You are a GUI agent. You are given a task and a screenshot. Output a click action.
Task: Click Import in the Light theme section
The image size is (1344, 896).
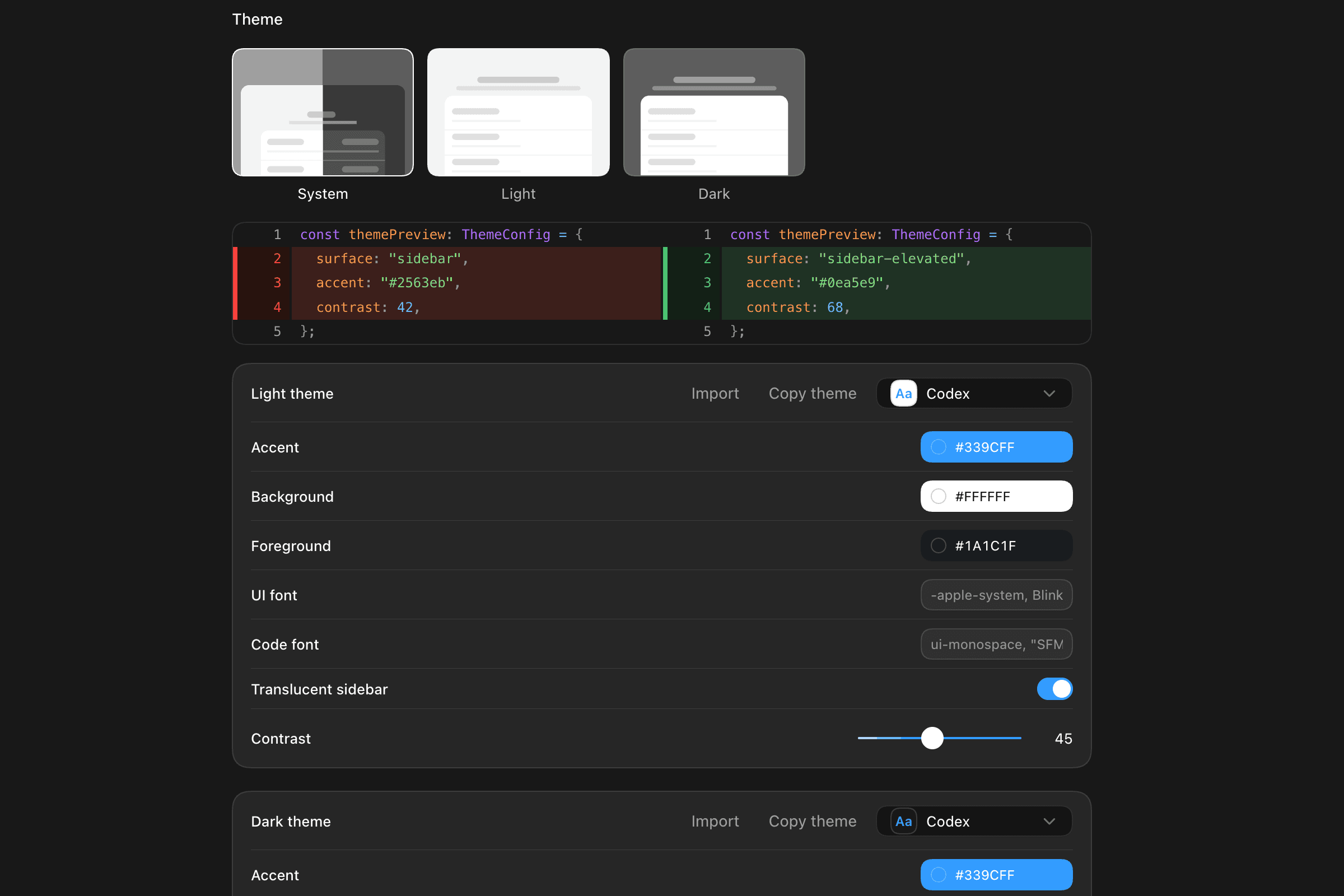pos(715,393)
